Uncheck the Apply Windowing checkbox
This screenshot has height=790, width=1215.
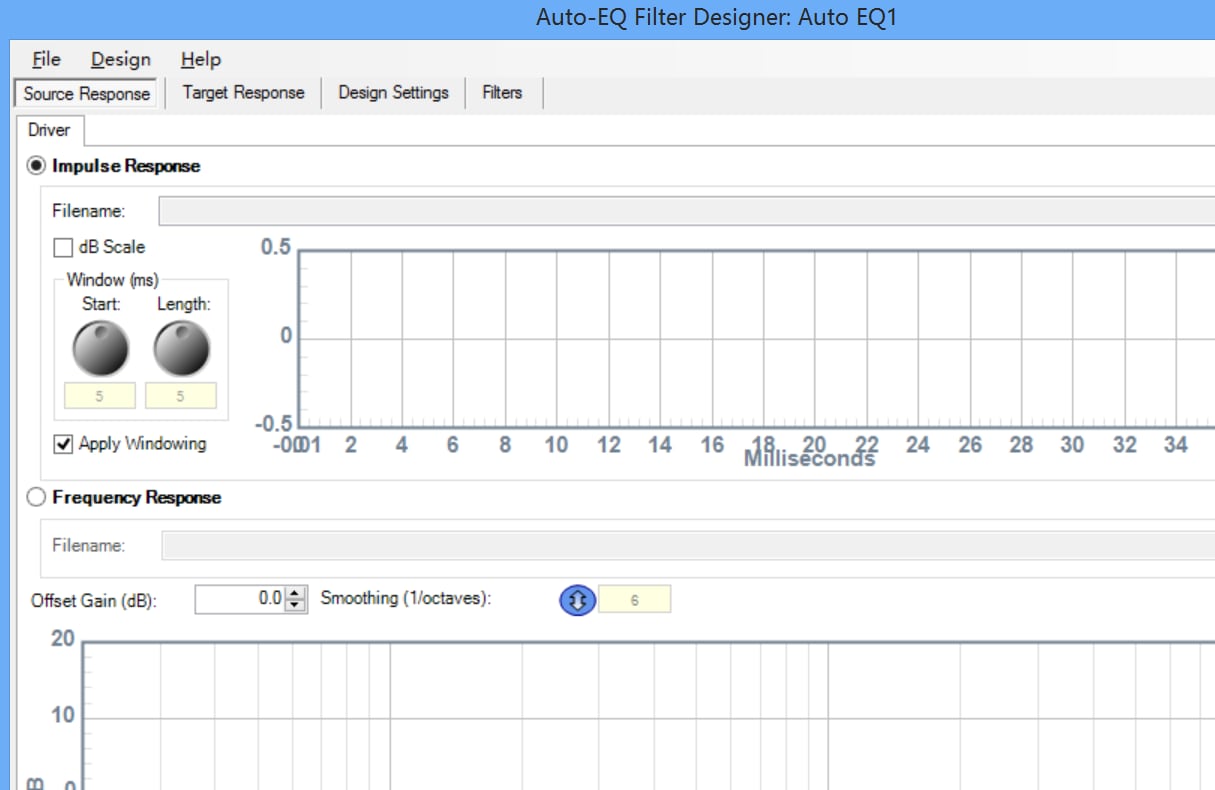[63, 444]
